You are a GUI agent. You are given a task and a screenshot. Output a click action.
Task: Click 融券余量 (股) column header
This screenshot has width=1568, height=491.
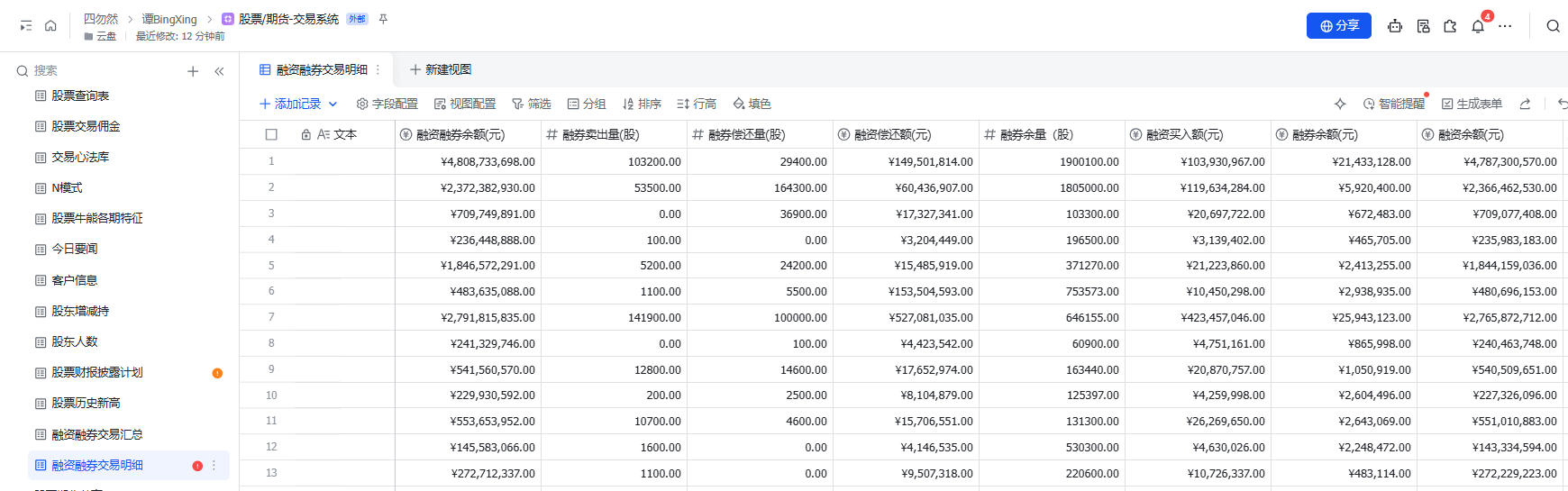pyautogui.click(x=1052, y=134)
